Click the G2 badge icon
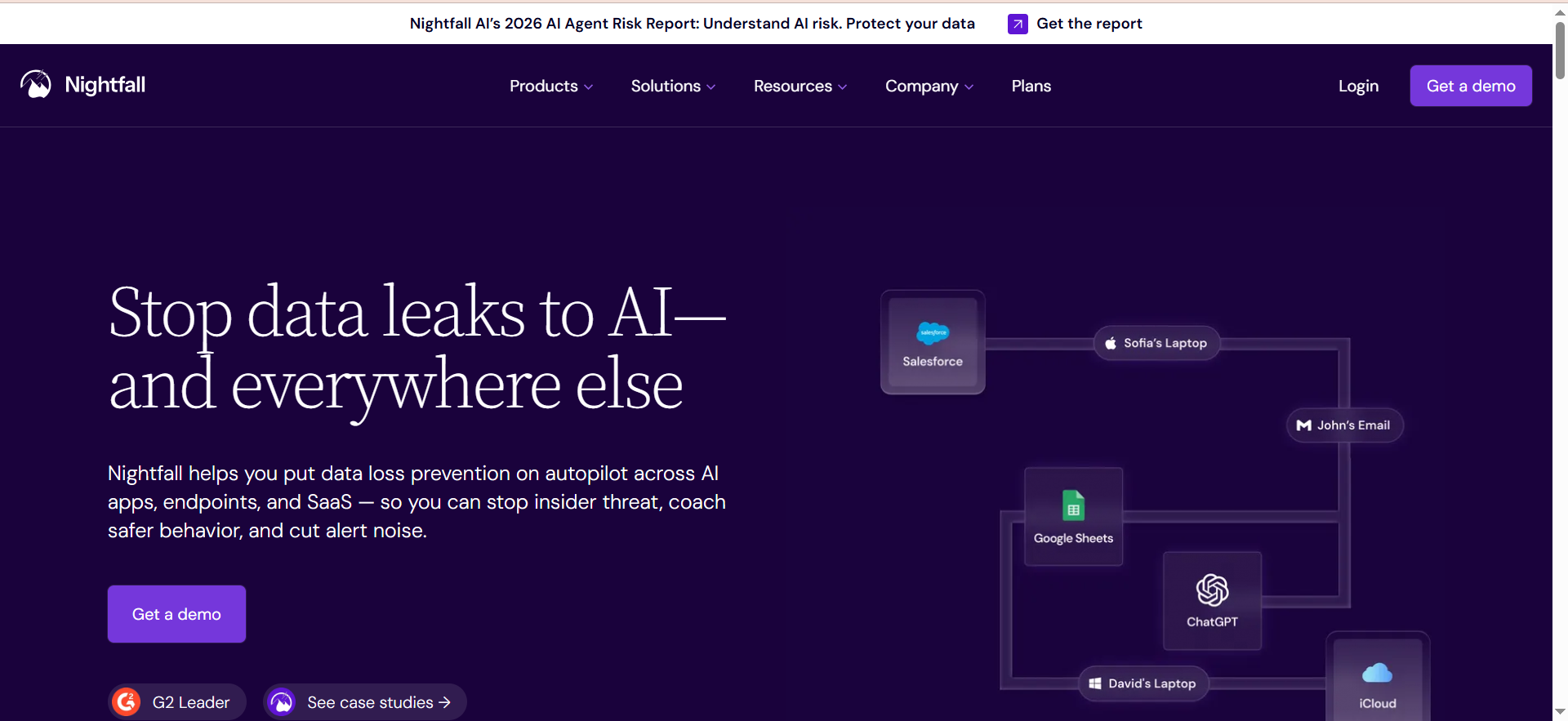The height and width of the screenshot is (721, 1568). click(x=127, y=702)
